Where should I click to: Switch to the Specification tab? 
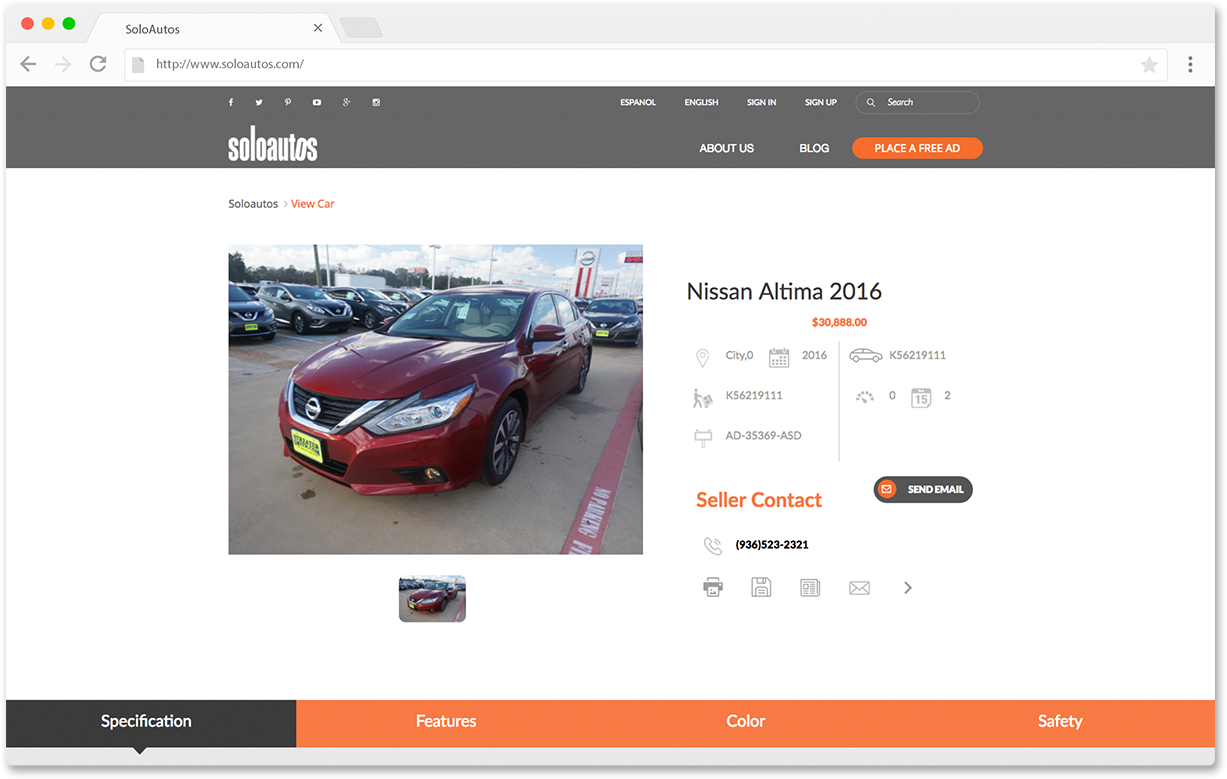(151, 723)
